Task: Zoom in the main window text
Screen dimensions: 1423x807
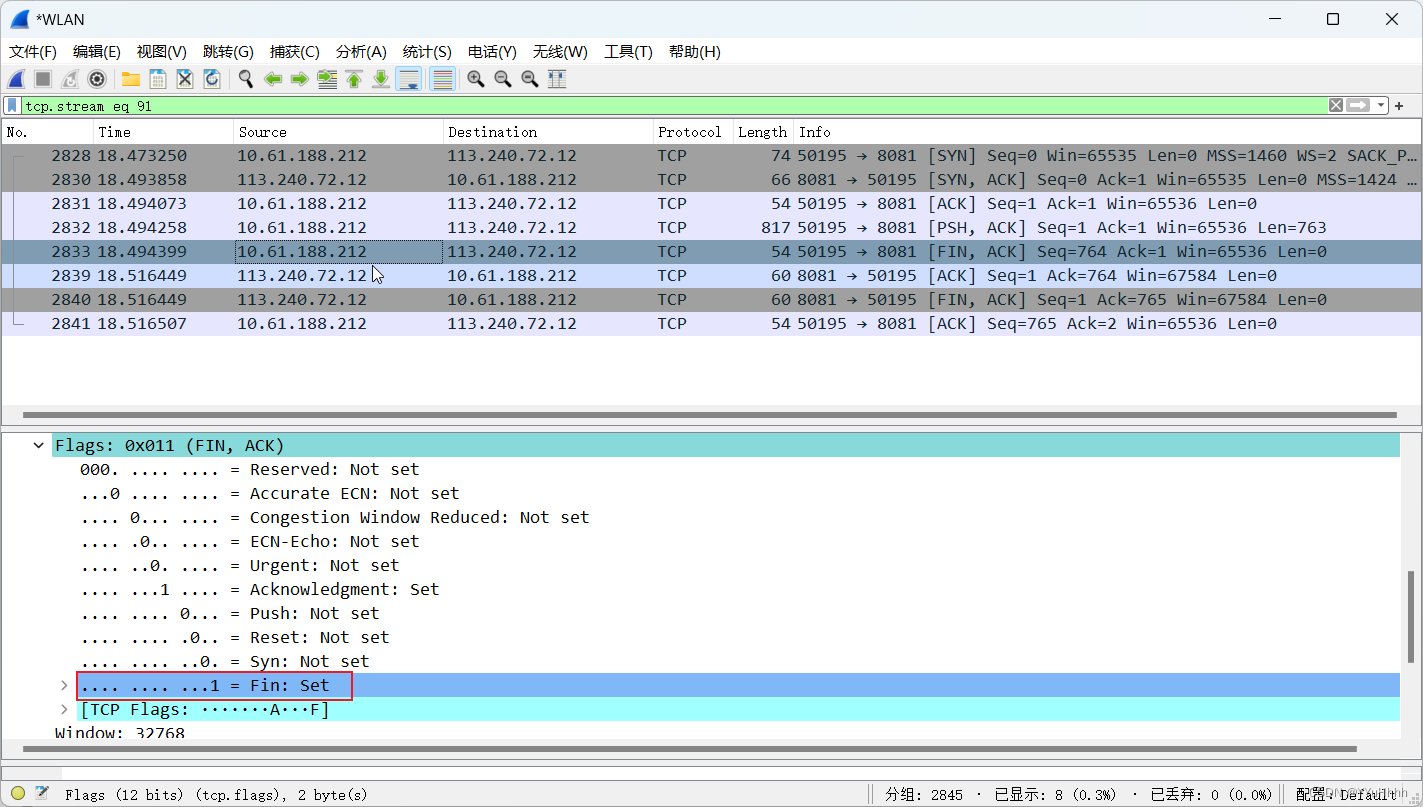Action: [476, 79]
